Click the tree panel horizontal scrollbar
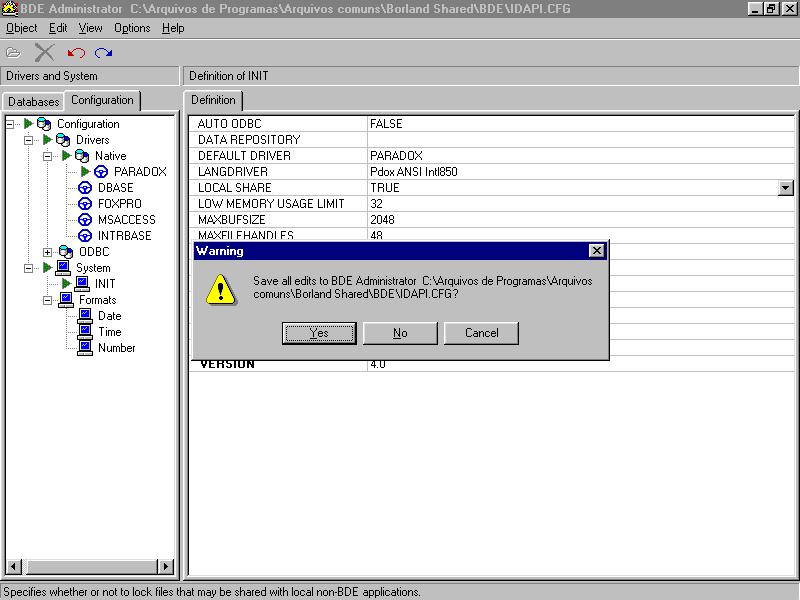The image size is (800, 600). coord(90,567)
